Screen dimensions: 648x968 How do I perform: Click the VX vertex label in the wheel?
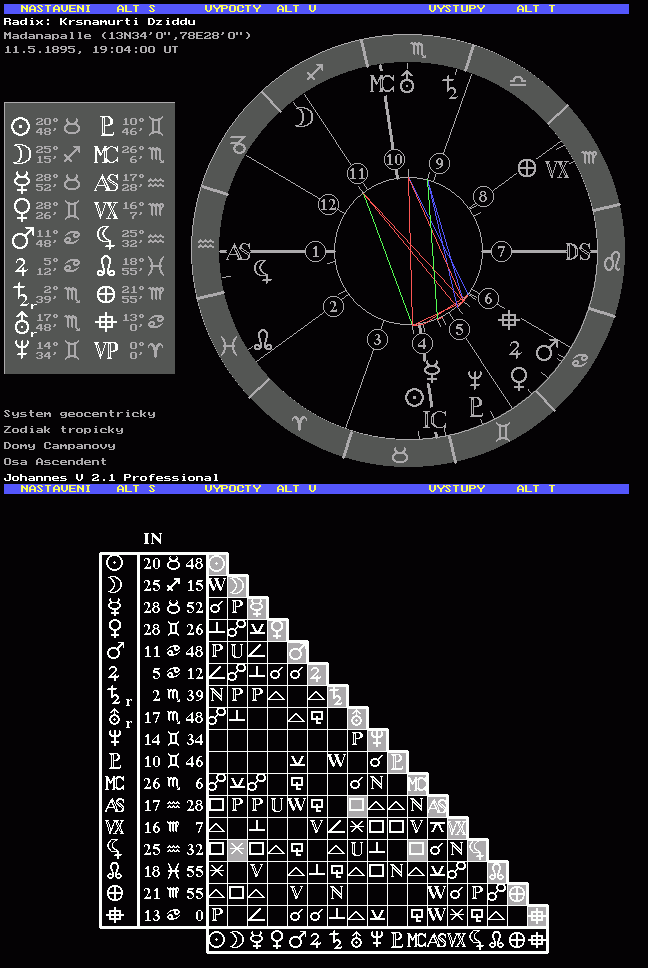pyautogui.click(x=557, y=170)
